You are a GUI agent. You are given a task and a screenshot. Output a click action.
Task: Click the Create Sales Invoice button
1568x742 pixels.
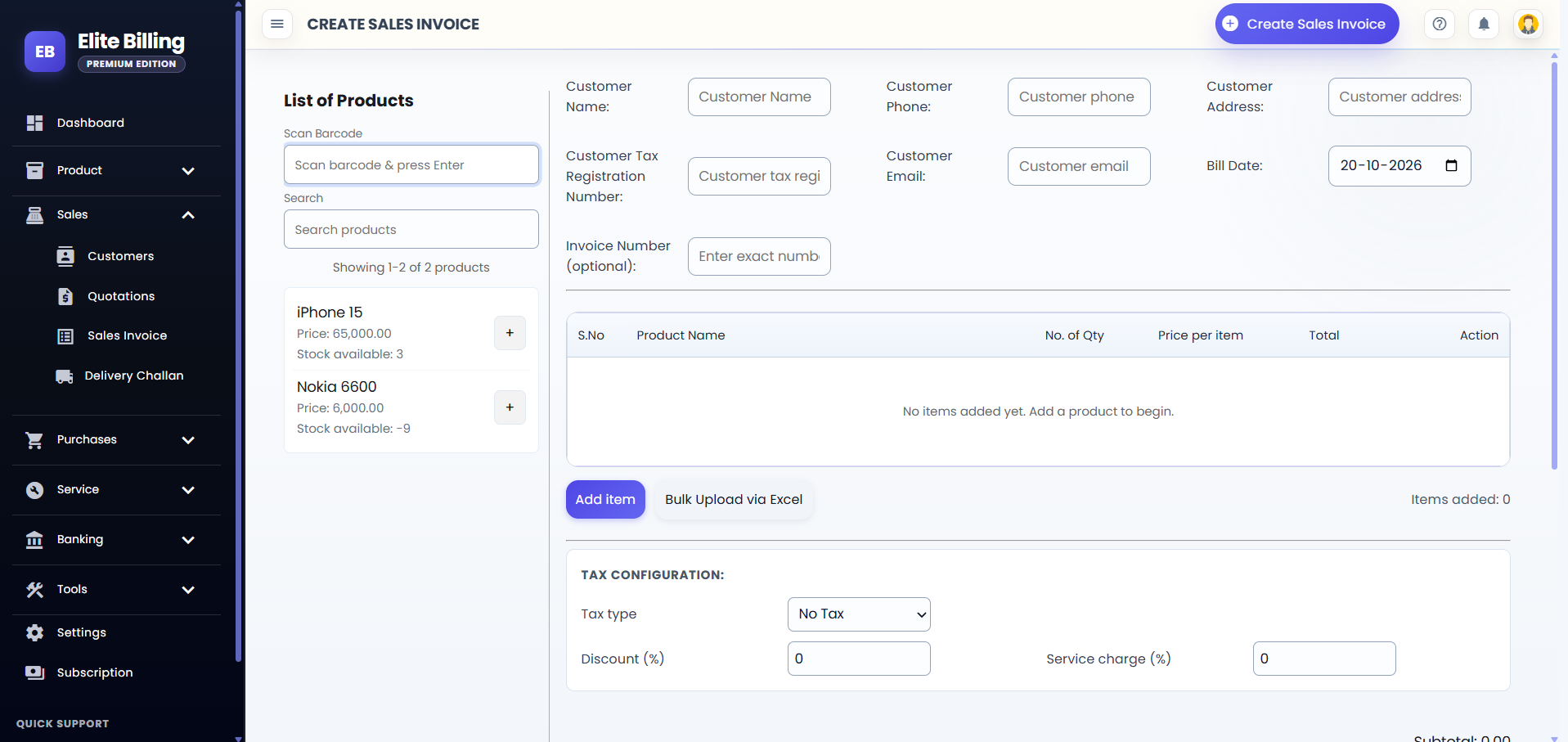pos(1306,24)
